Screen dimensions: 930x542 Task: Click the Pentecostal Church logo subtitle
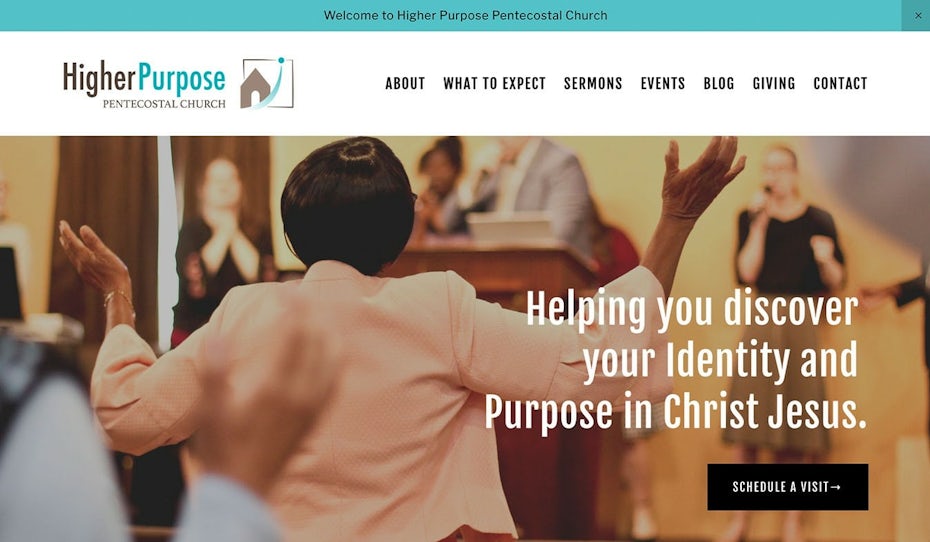click(164, 104)
